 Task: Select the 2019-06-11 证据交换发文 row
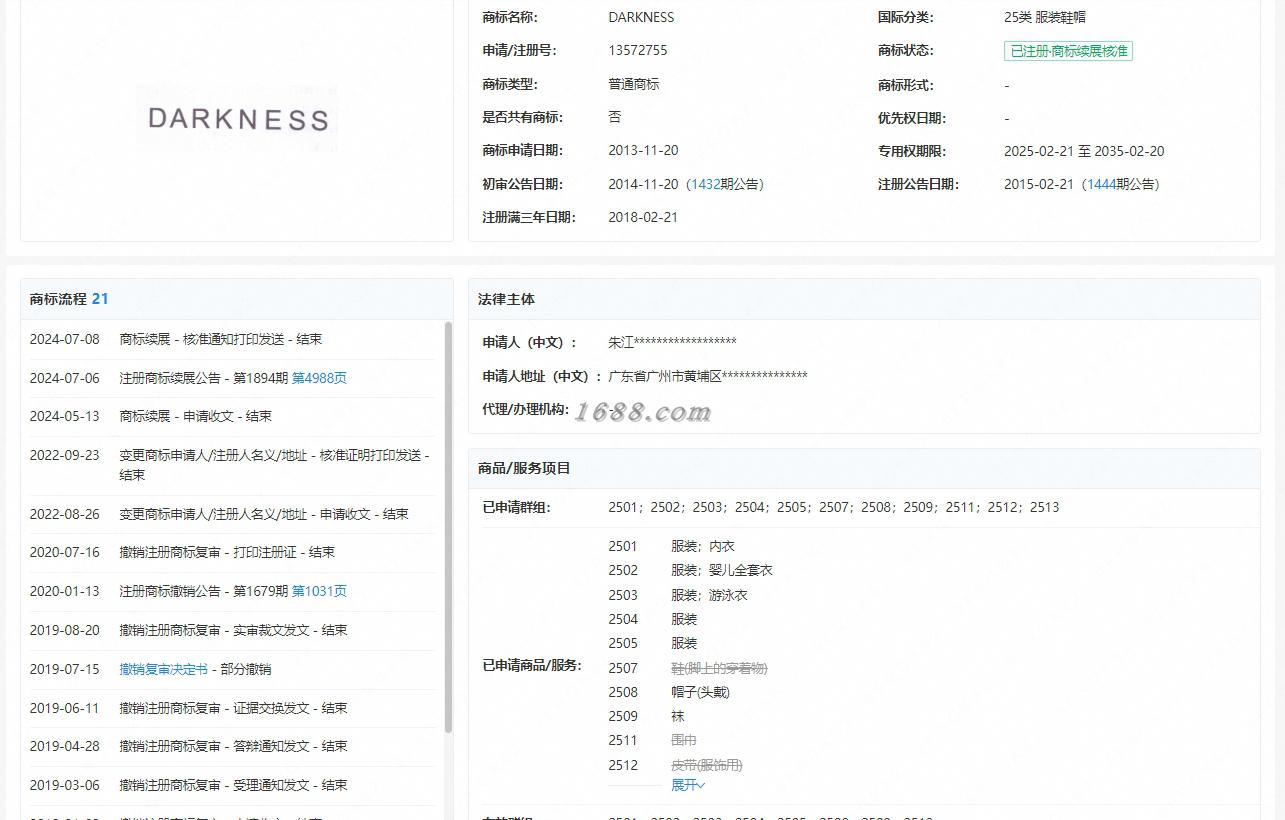pyautogui.click(x=233, y=708)
